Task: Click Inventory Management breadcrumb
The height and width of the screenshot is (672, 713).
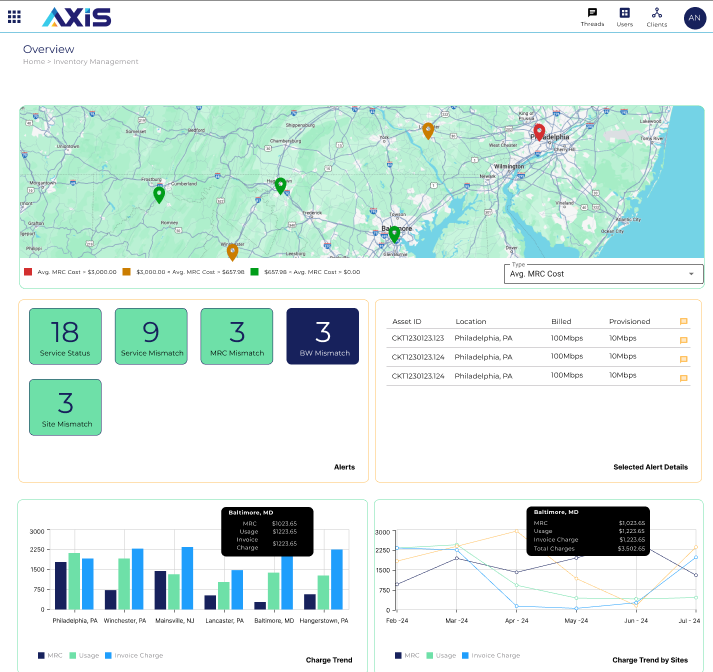Action: [x=96, y=61]
